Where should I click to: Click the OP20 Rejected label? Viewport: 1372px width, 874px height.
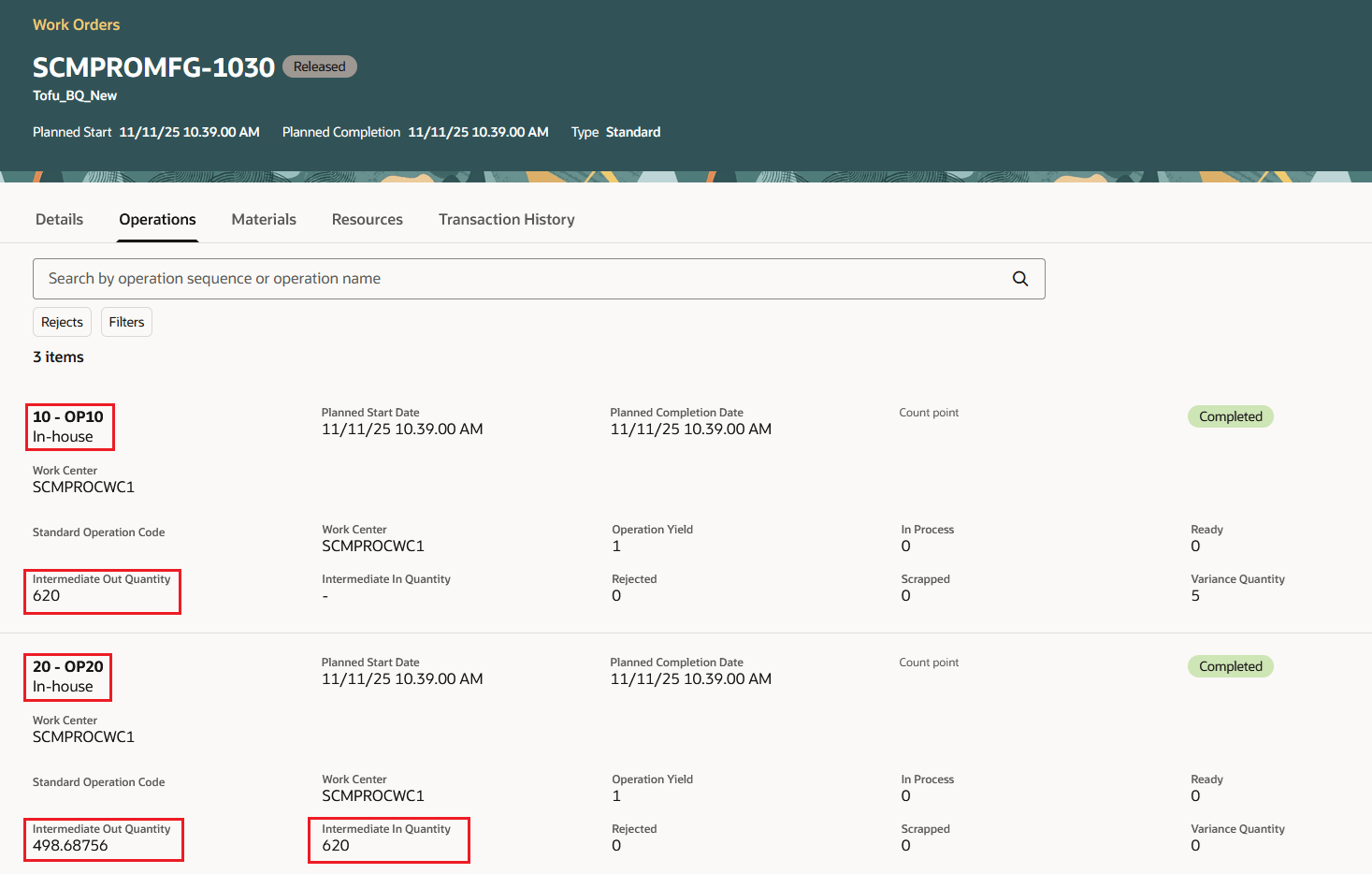[x=634, y=829]
